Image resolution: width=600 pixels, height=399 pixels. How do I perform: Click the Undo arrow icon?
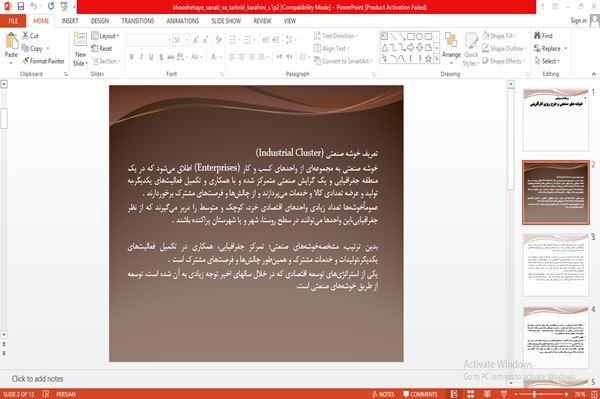pyautogui.click(x=34, y=7)
